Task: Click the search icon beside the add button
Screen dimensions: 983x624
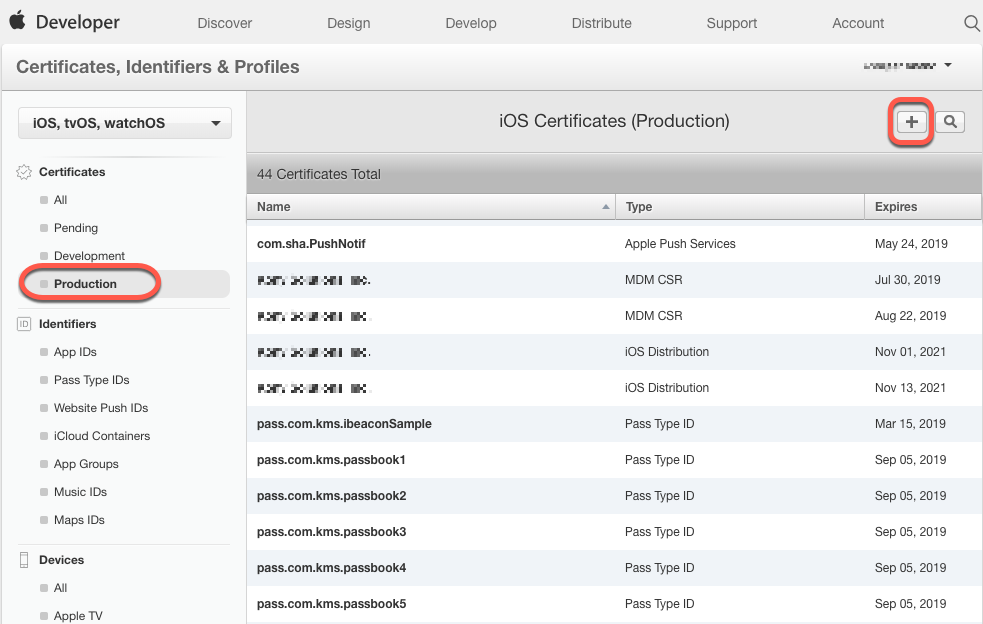Action: click(948, 121)
